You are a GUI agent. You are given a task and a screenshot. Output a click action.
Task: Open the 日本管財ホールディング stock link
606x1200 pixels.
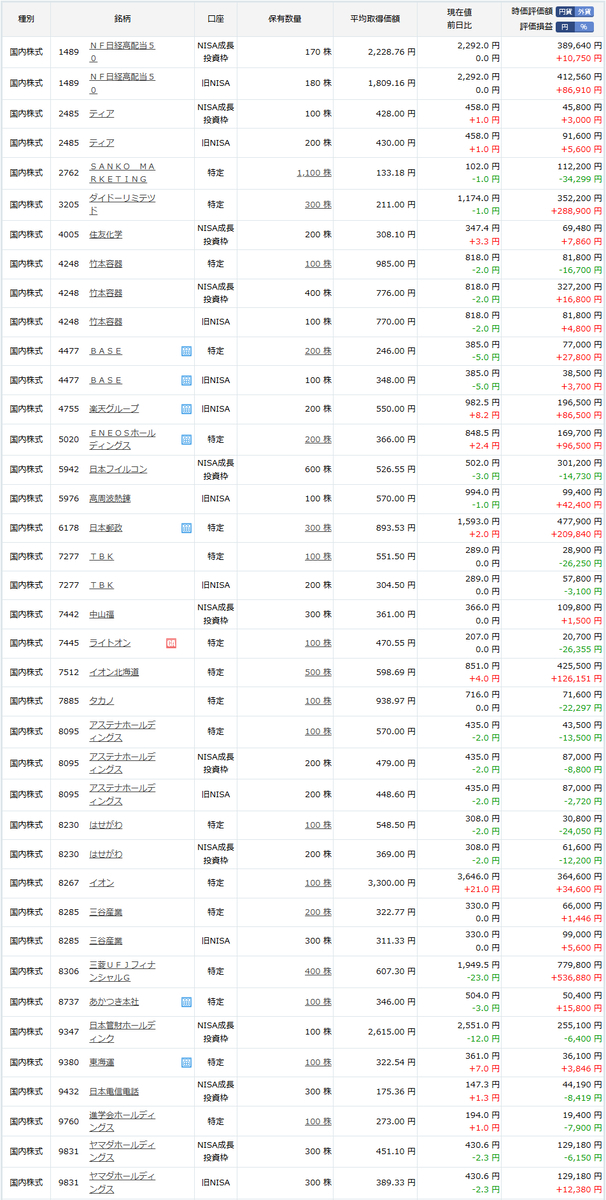(x=122, y=1031)
